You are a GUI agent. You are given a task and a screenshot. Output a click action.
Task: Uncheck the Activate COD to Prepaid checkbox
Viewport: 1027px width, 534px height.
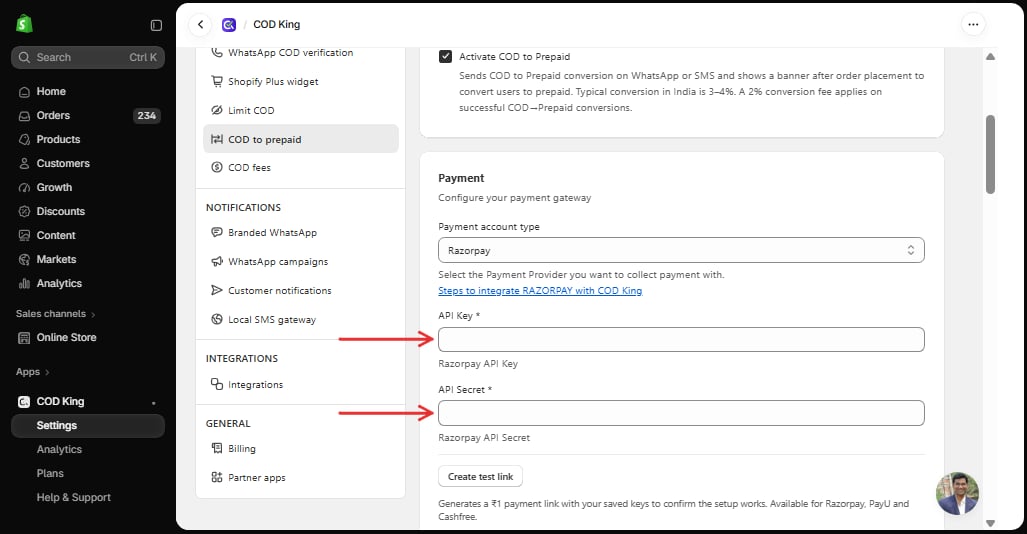coord(445,56)
